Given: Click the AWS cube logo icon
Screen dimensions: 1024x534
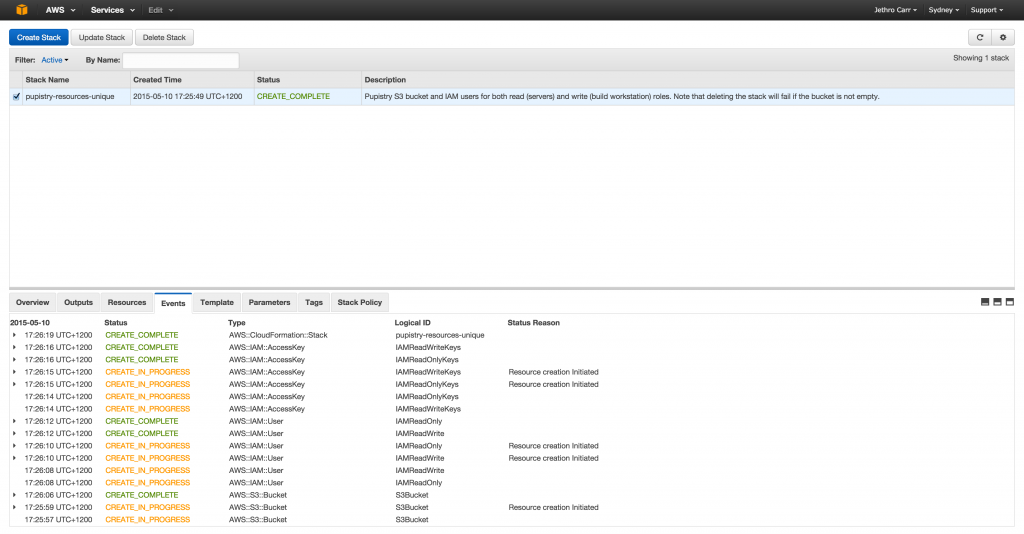Looking at the screenshot, I should (x=22, y=10).
